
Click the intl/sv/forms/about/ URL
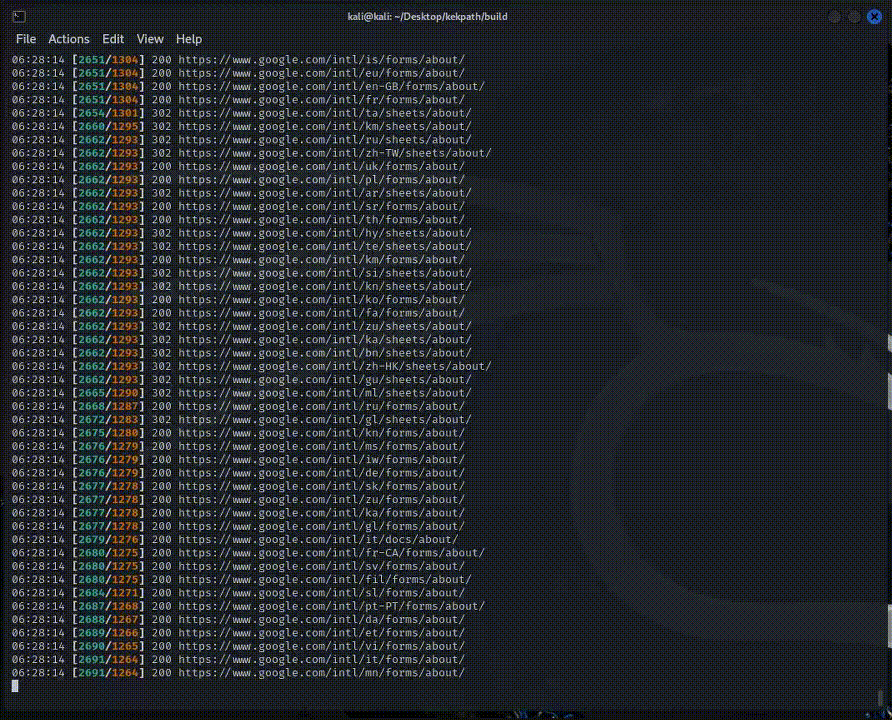point(321,566)
